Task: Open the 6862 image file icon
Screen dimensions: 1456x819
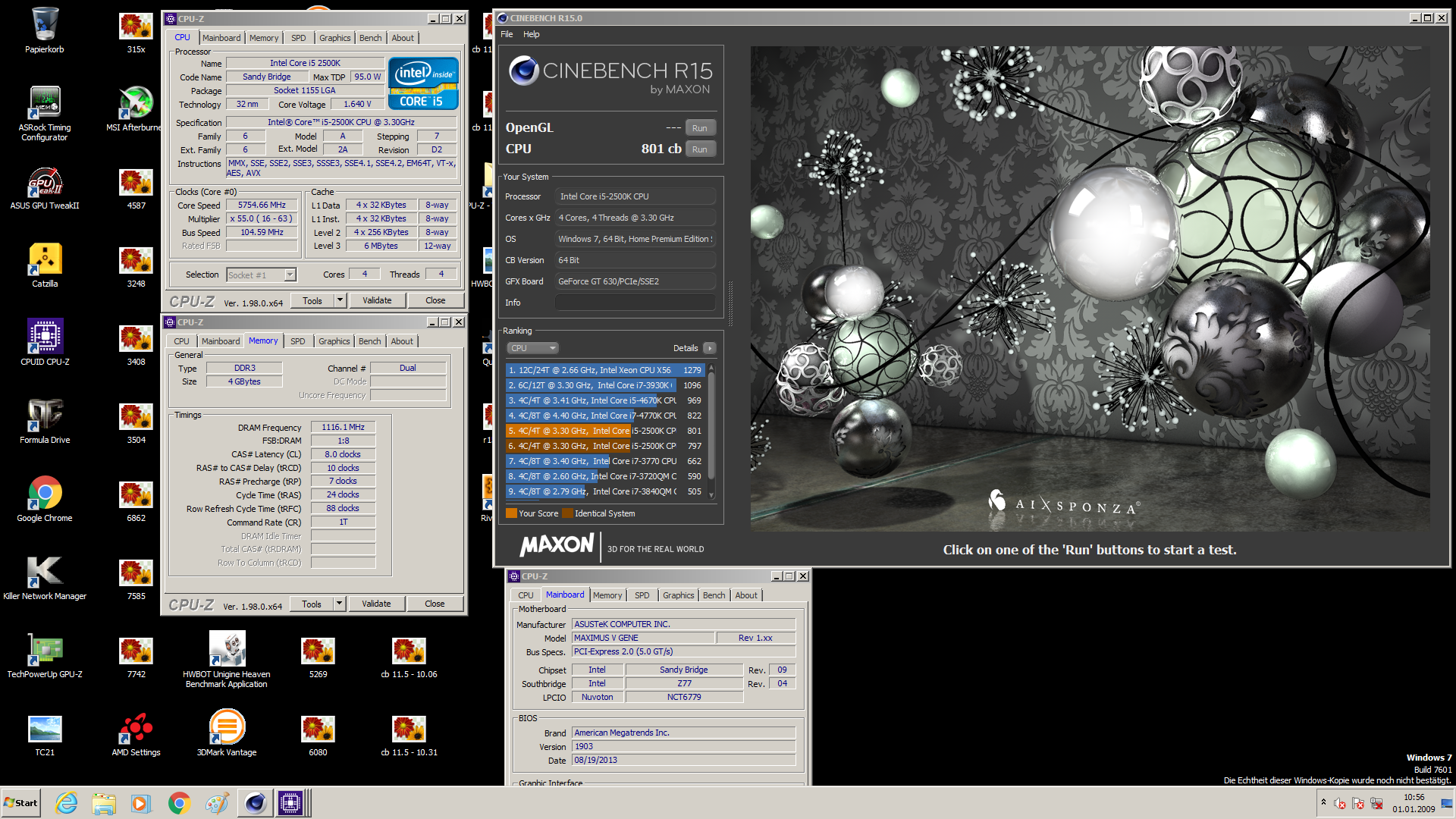Action: [x=136, y=501]
